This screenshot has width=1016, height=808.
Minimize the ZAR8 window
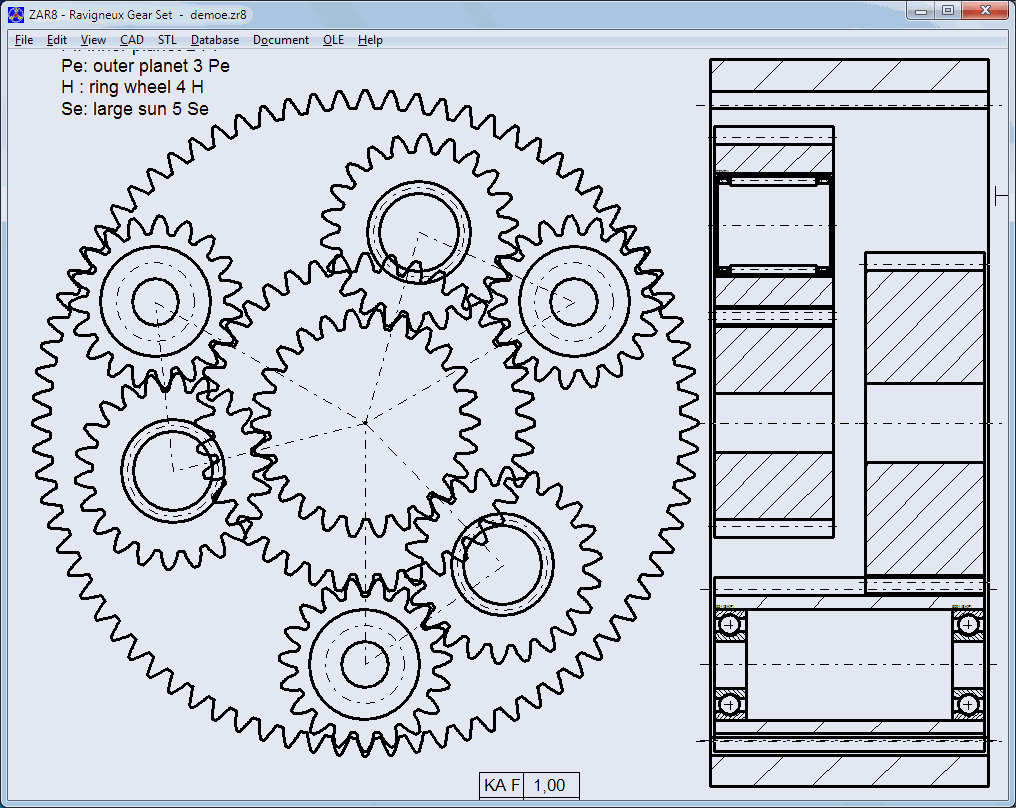[920, 11]
